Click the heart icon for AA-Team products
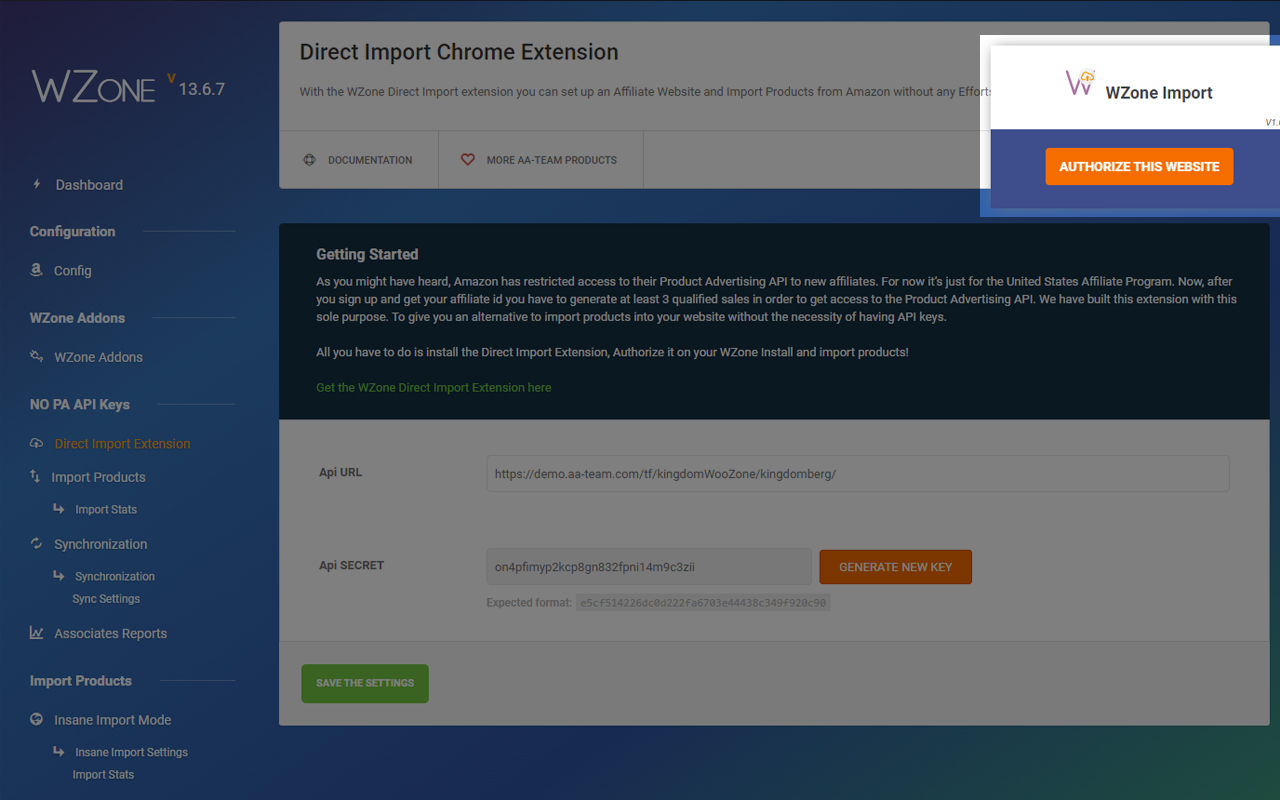This screenshot has height=800, width=1280. click(x=467, y=160)
